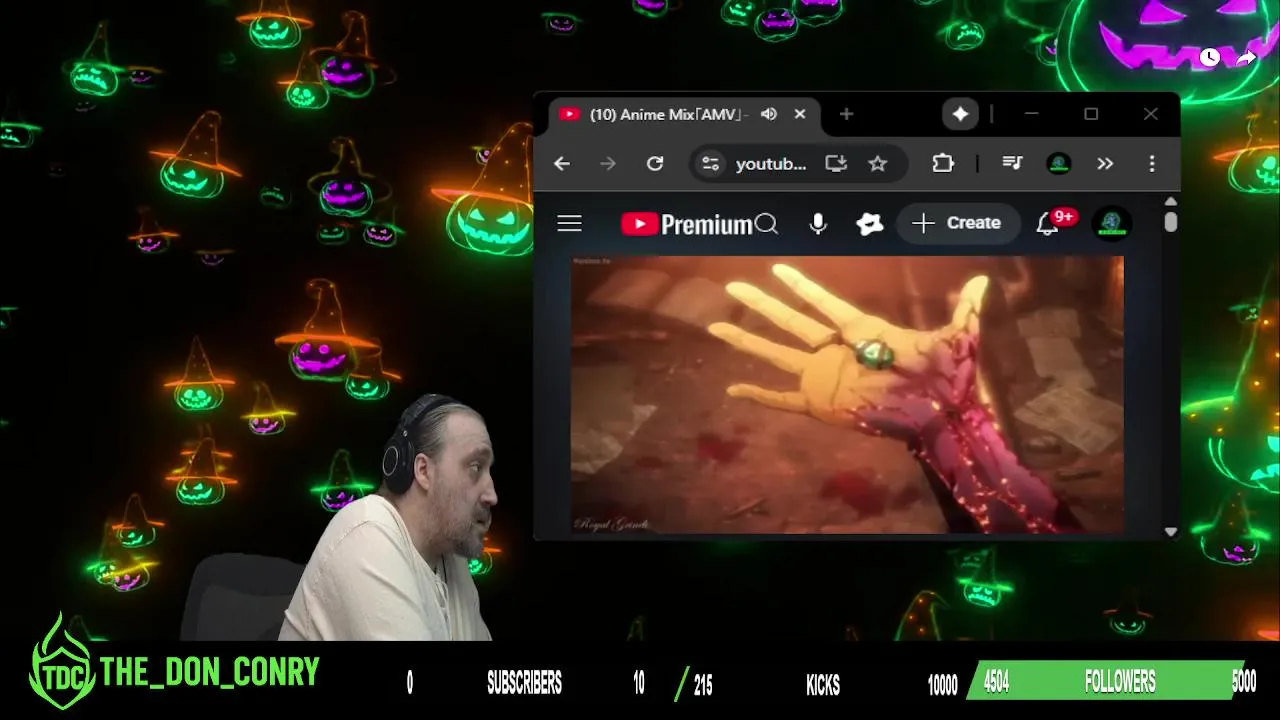Click the Create button
The height and width of the screenshot is (720, 1280).
click(957, 223)
